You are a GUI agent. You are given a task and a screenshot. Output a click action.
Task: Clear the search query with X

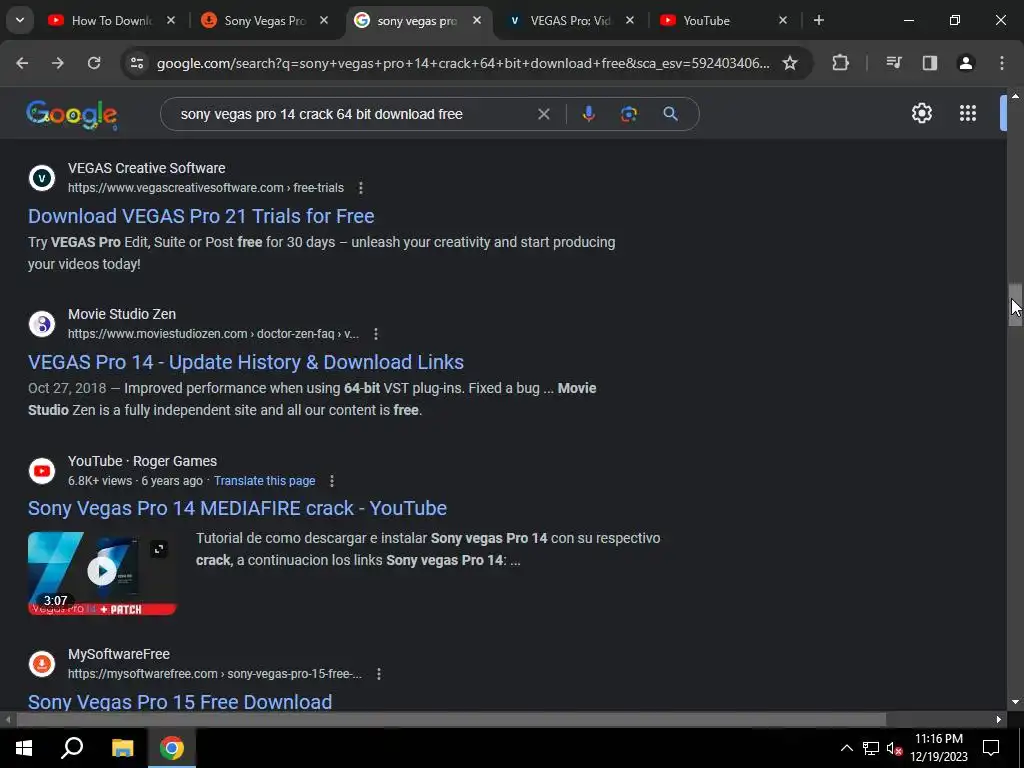[x=543, y=114]
